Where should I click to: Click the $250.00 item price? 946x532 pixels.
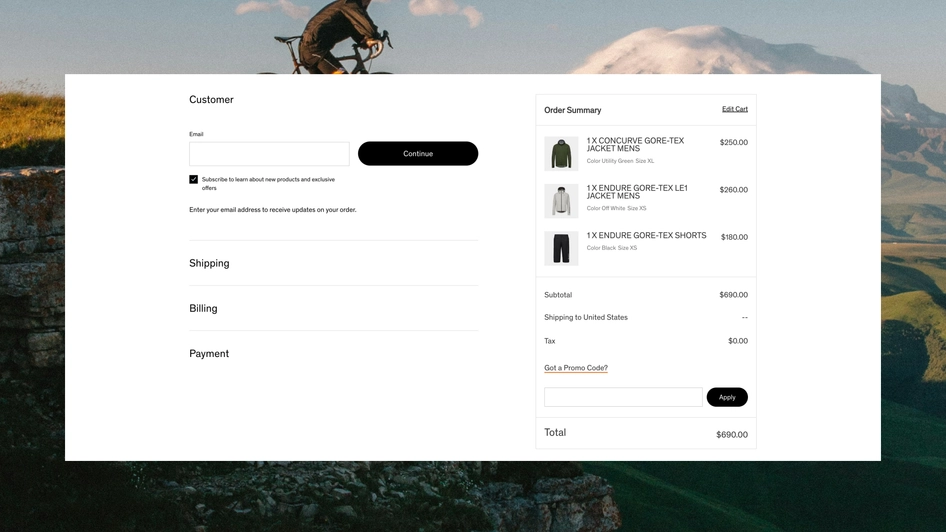(734, 142)
